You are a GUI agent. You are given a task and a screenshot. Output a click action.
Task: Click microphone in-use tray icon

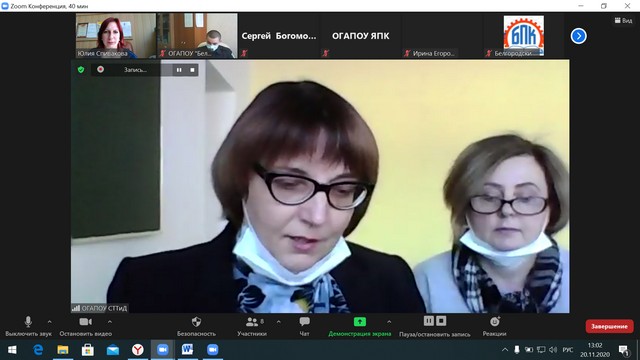(517, 350)
